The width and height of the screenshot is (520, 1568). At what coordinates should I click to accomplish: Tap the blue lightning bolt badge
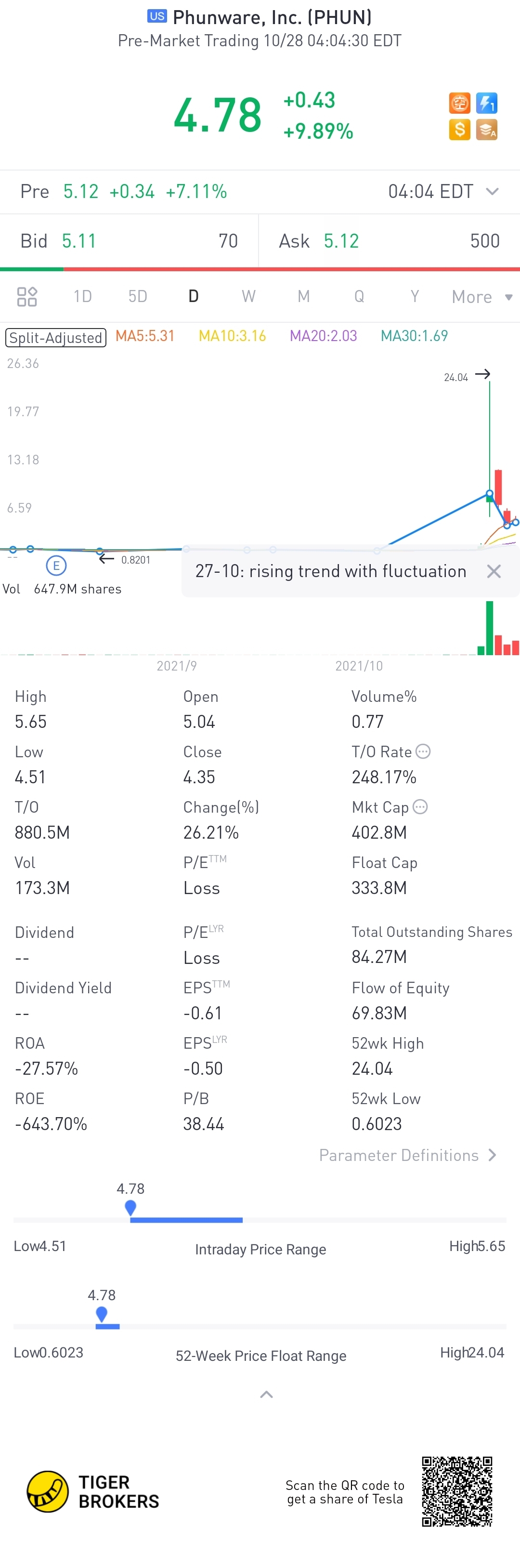(x=487, y=103)
